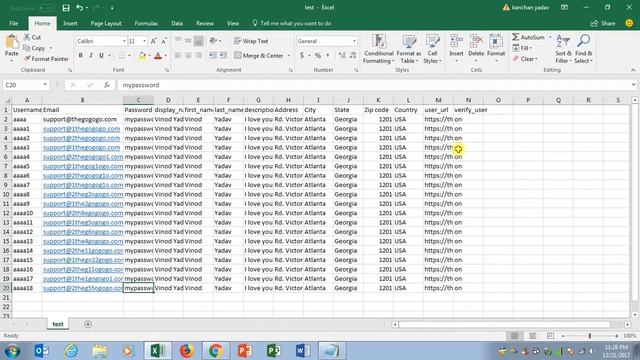Open the font size dropdown
The width and height of the screenshot is (640, 360).
coord(144,41)
